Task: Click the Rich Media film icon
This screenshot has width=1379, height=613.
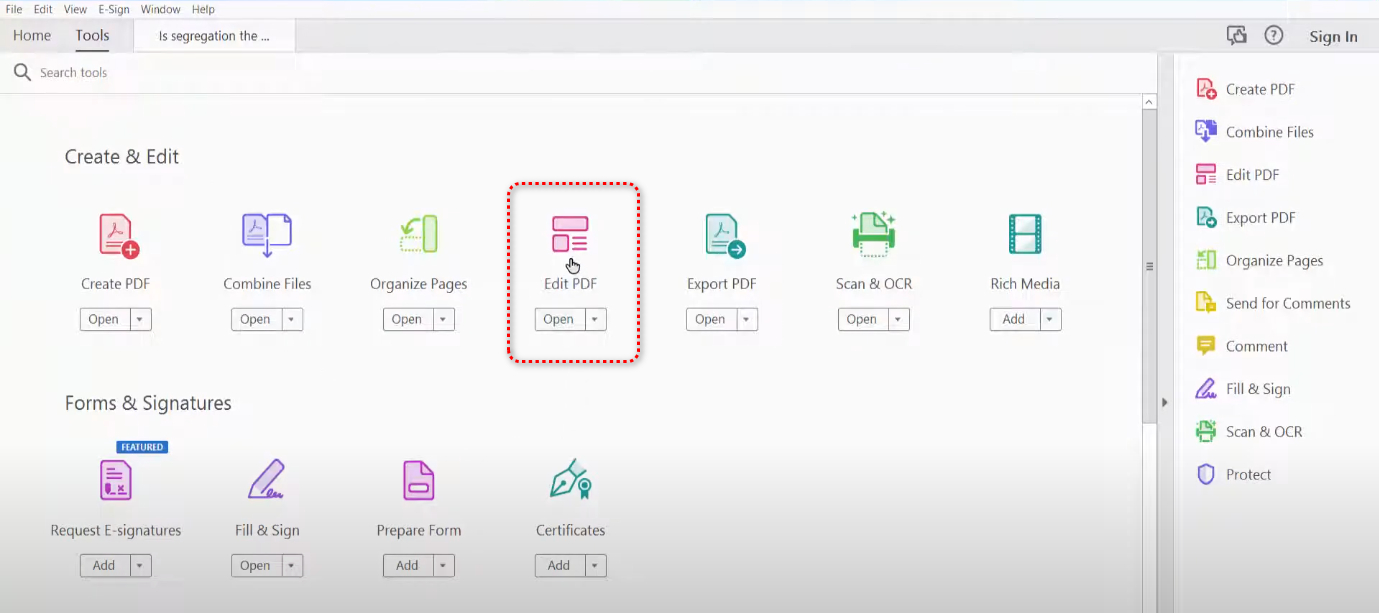Action: click(1025, 234)
